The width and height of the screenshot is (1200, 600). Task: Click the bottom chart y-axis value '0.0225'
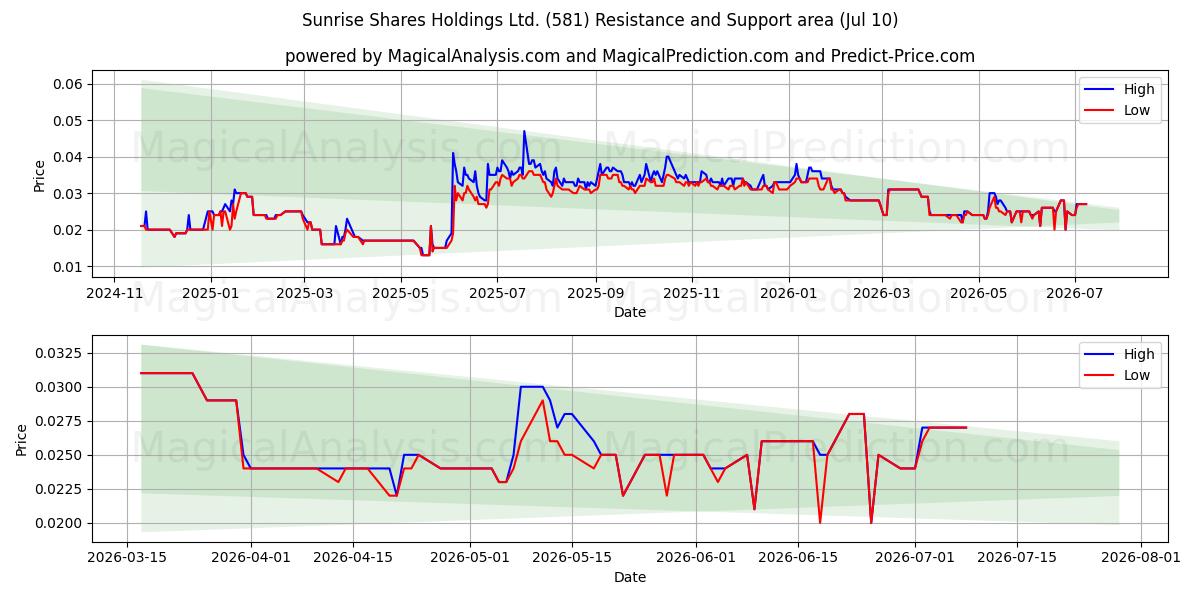click(x=59, y=489)
